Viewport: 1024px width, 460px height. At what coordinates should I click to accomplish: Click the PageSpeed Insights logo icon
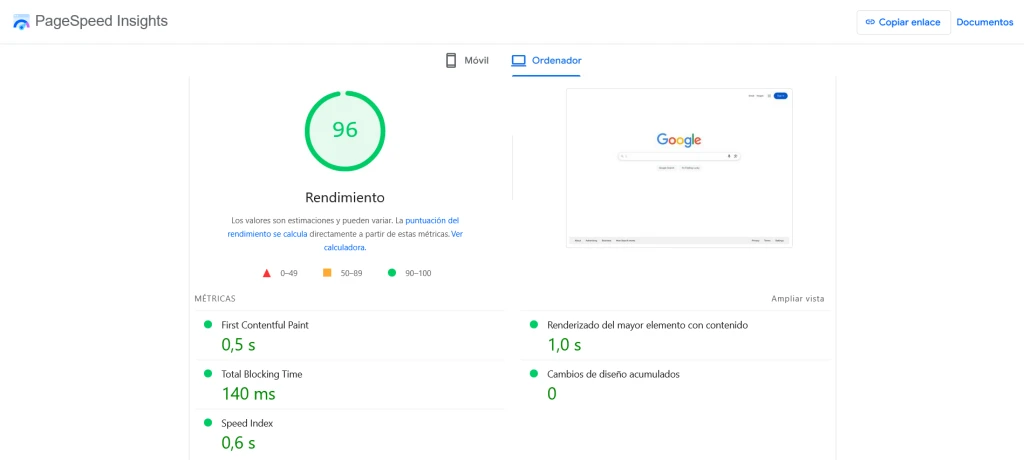pyautogui.click(x=21, y=22)
